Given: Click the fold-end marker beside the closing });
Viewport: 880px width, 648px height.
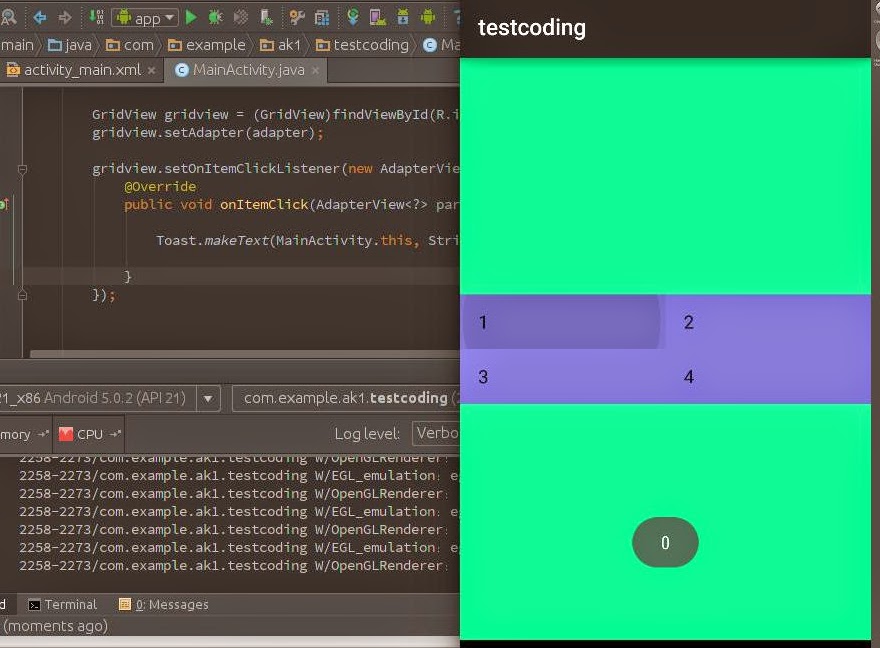Looking at the screenshot, I should (22, 295).
